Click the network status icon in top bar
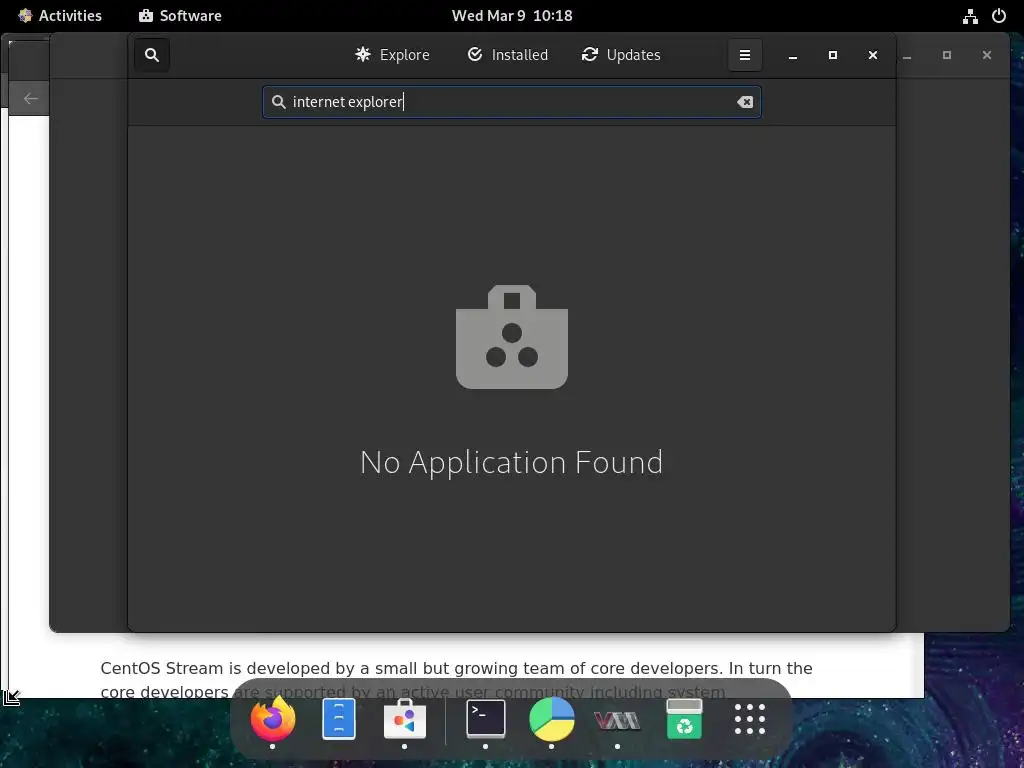 [970, 16]
